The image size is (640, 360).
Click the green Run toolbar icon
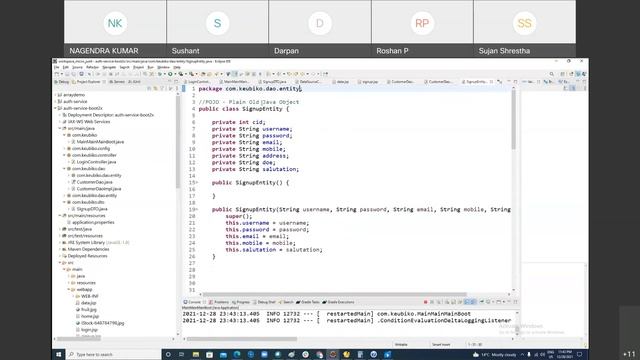pyautogui.click(x=170, y=74)
